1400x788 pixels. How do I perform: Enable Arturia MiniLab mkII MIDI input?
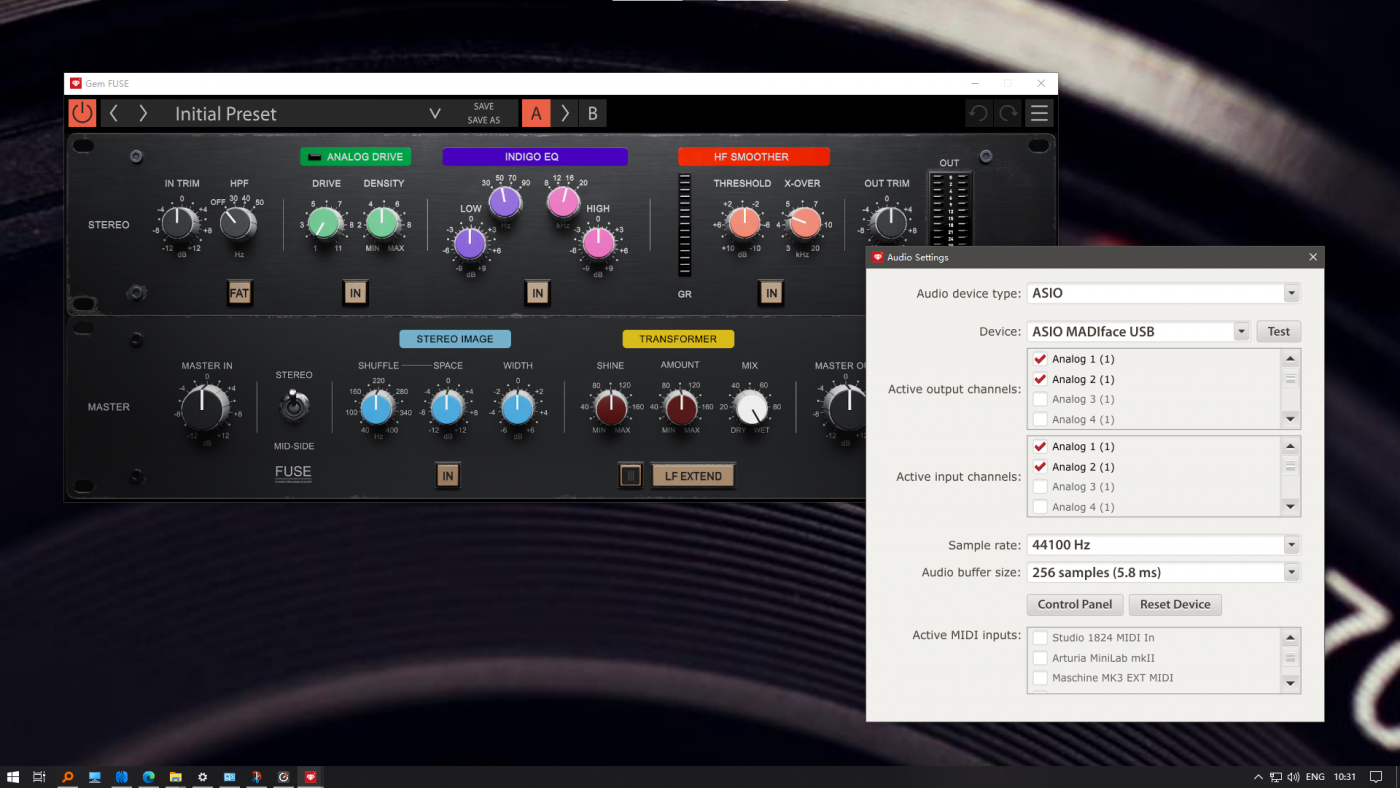[1041, 658]
